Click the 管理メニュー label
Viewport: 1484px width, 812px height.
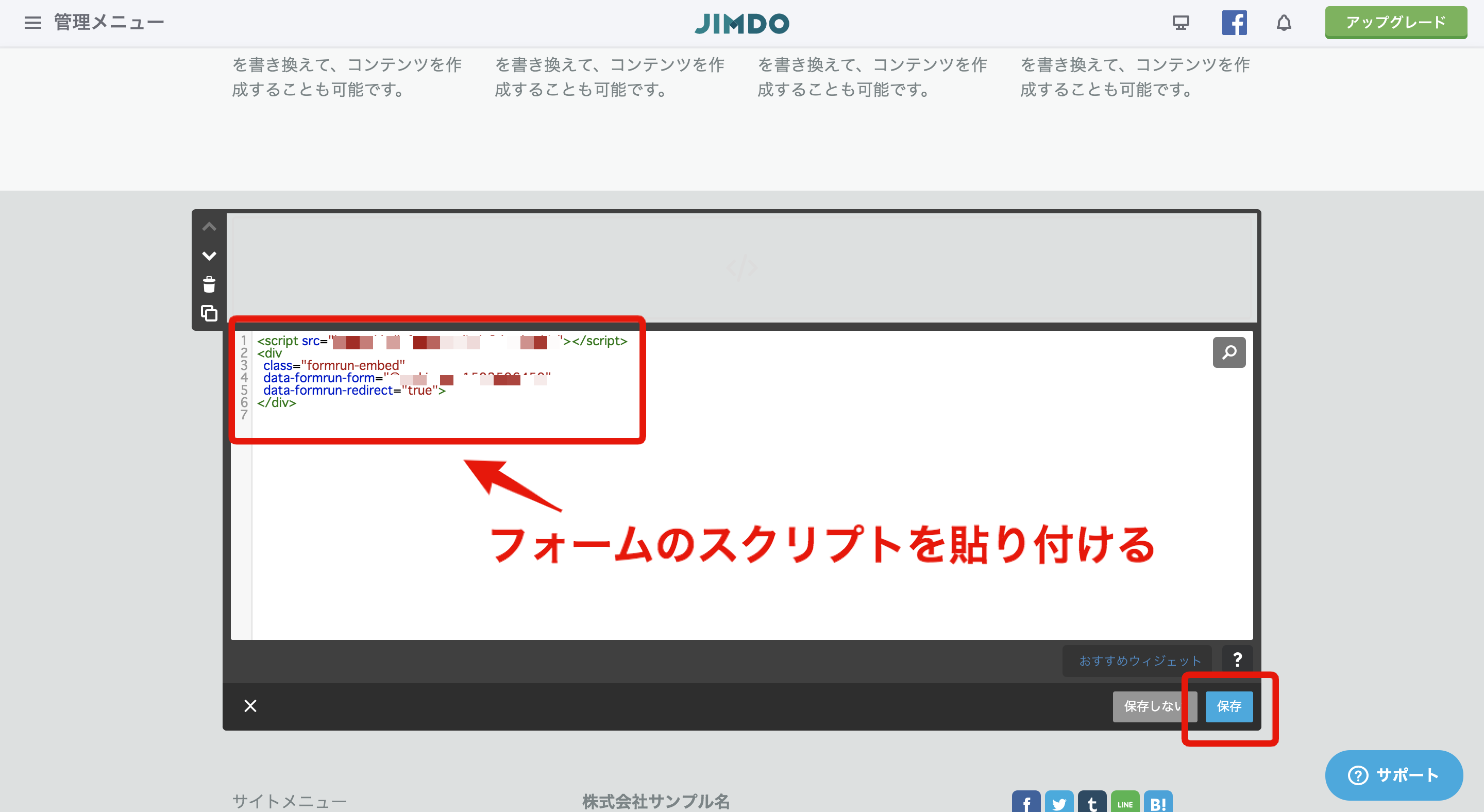click(x=109, y=23)
